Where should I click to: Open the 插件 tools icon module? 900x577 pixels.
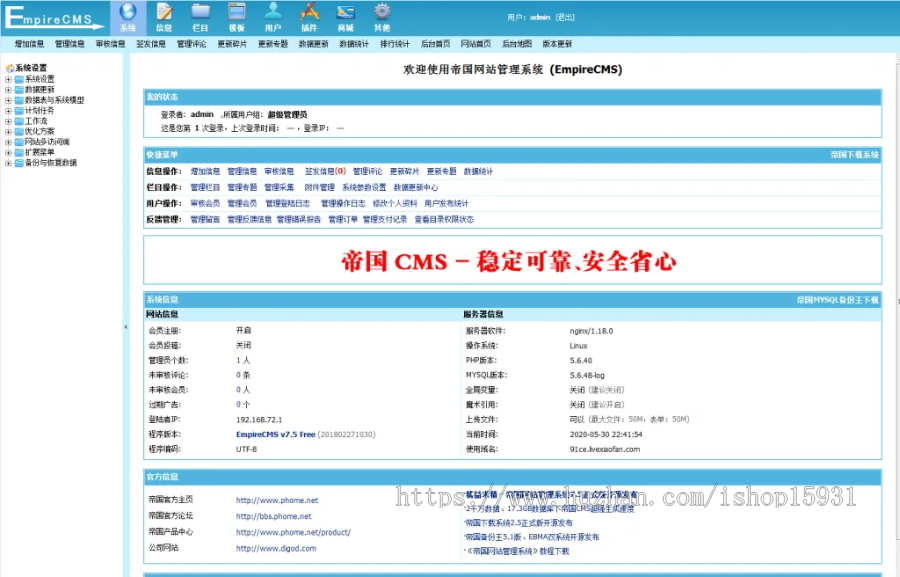coord(309,17)
